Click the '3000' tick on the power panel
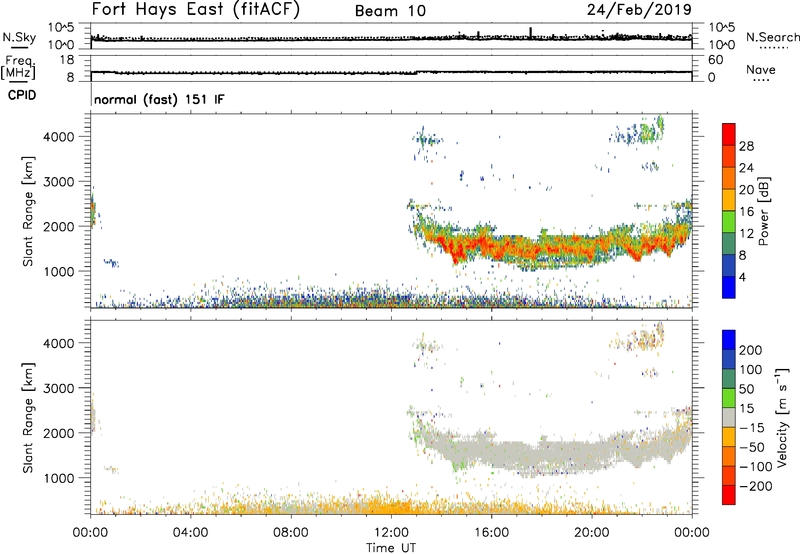This screenshot has height=554, width=800. [59, 182]
